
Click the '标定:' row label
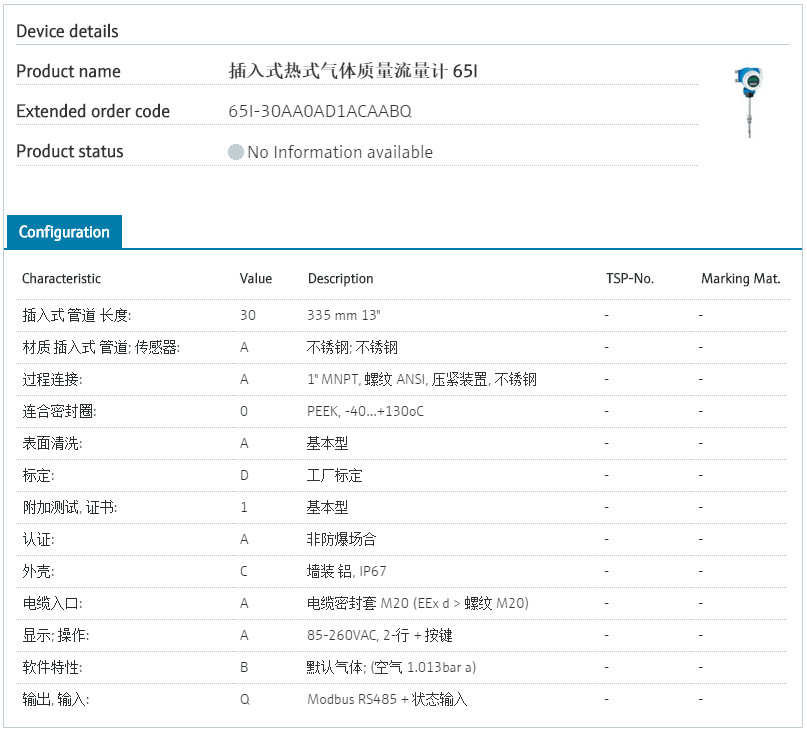[38, 475]
